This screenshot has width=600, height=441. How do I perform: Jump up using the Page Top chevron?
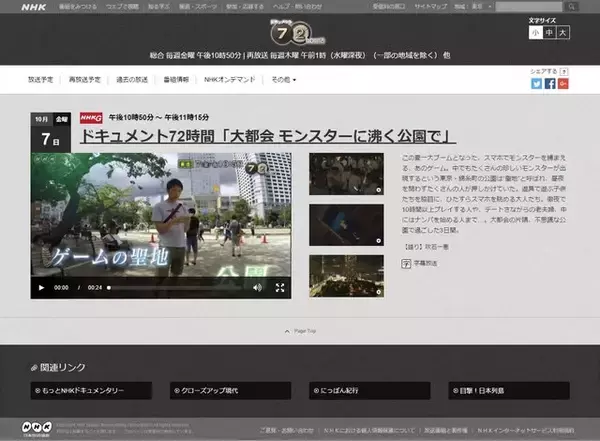(300, 329)
